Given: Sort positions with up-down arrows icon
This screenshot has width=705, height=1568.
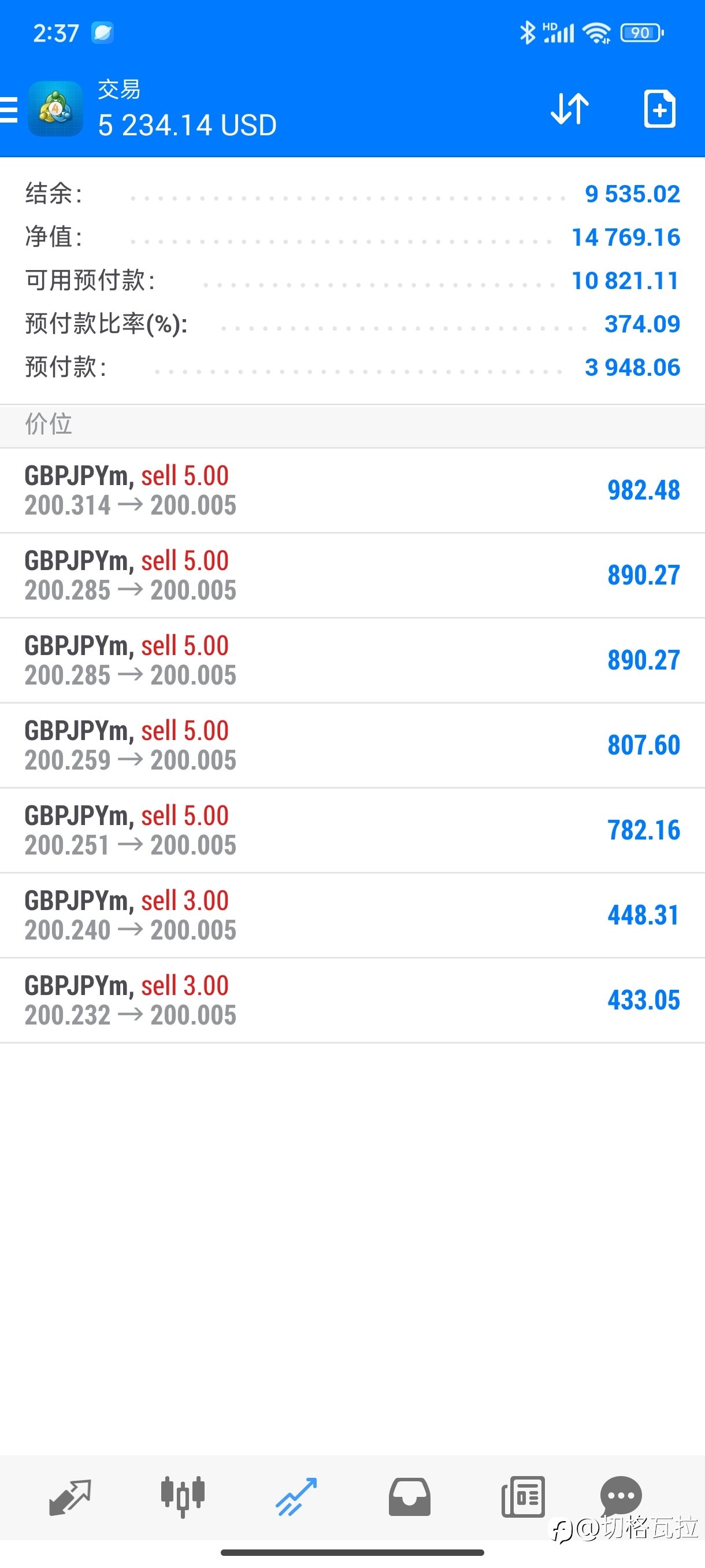Looking at the screenshot, I should 569,109.
